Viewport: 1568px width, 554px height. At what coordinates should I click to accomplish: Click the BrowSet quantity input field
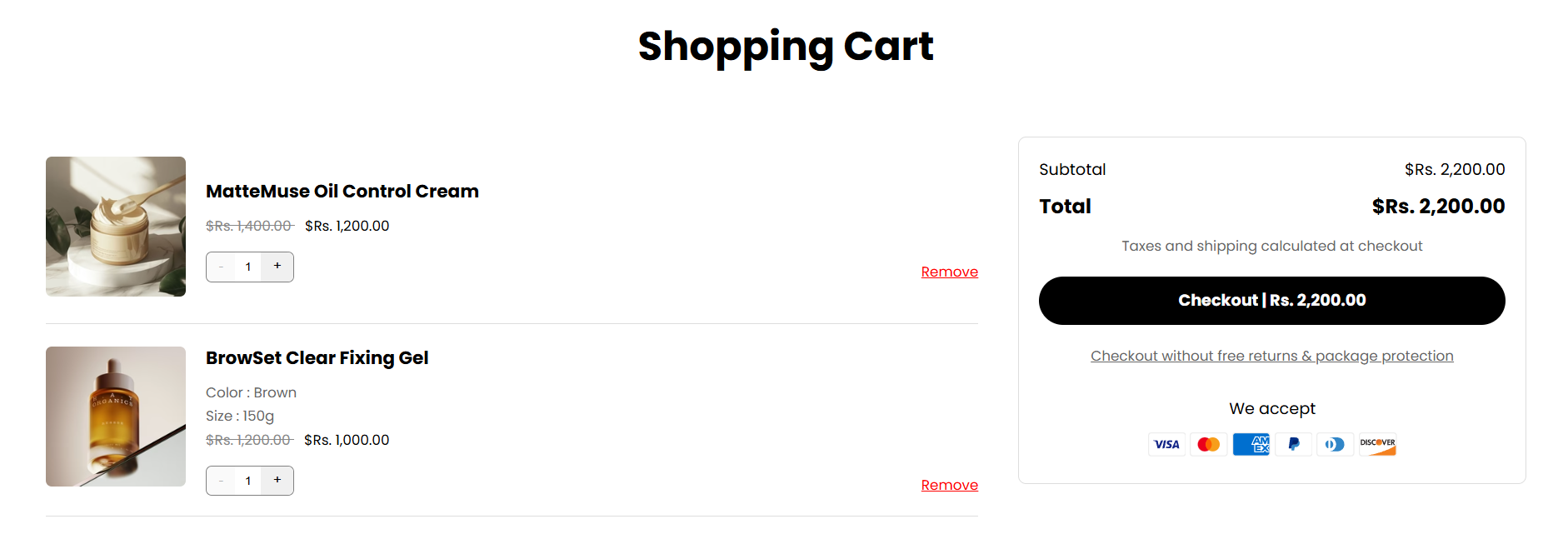click(248, 481)
